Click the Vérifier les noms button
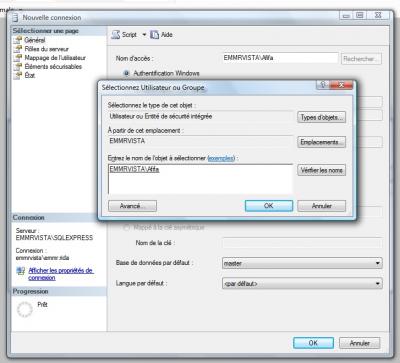This screenshot has height=363, width=400. pos(321,170)
